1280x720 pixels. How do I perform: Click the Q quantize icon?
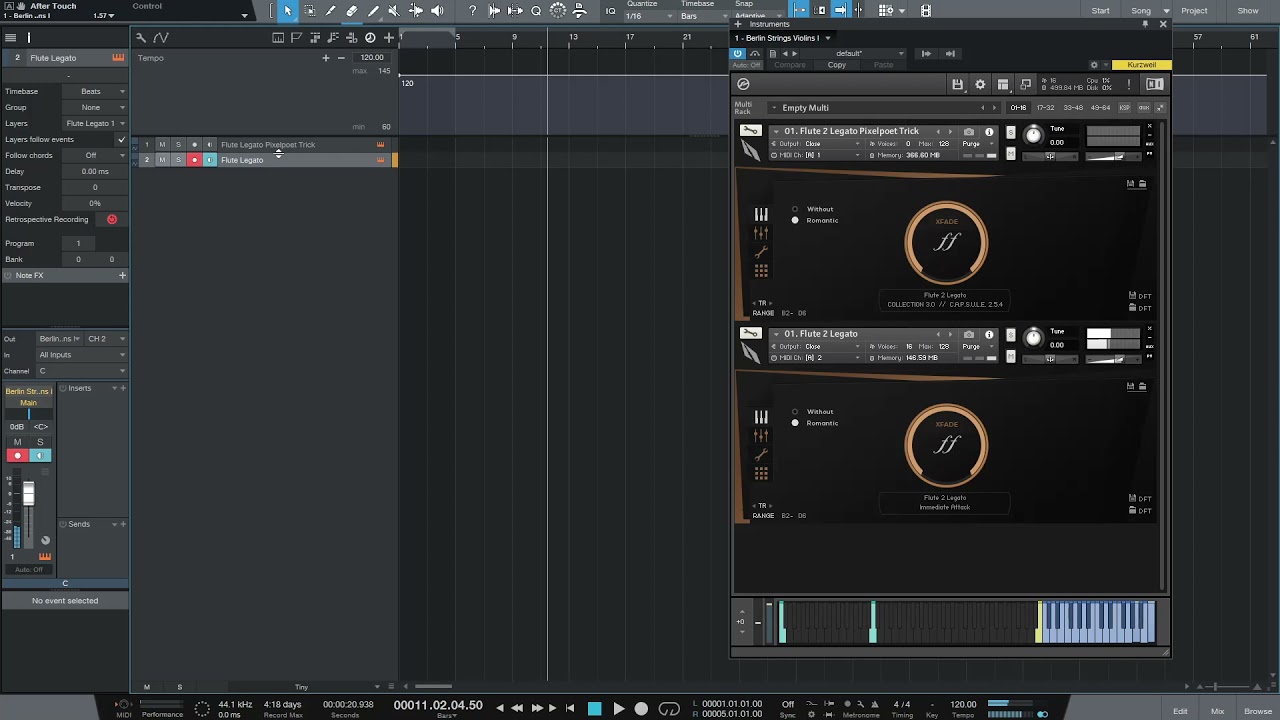(536, 11)
